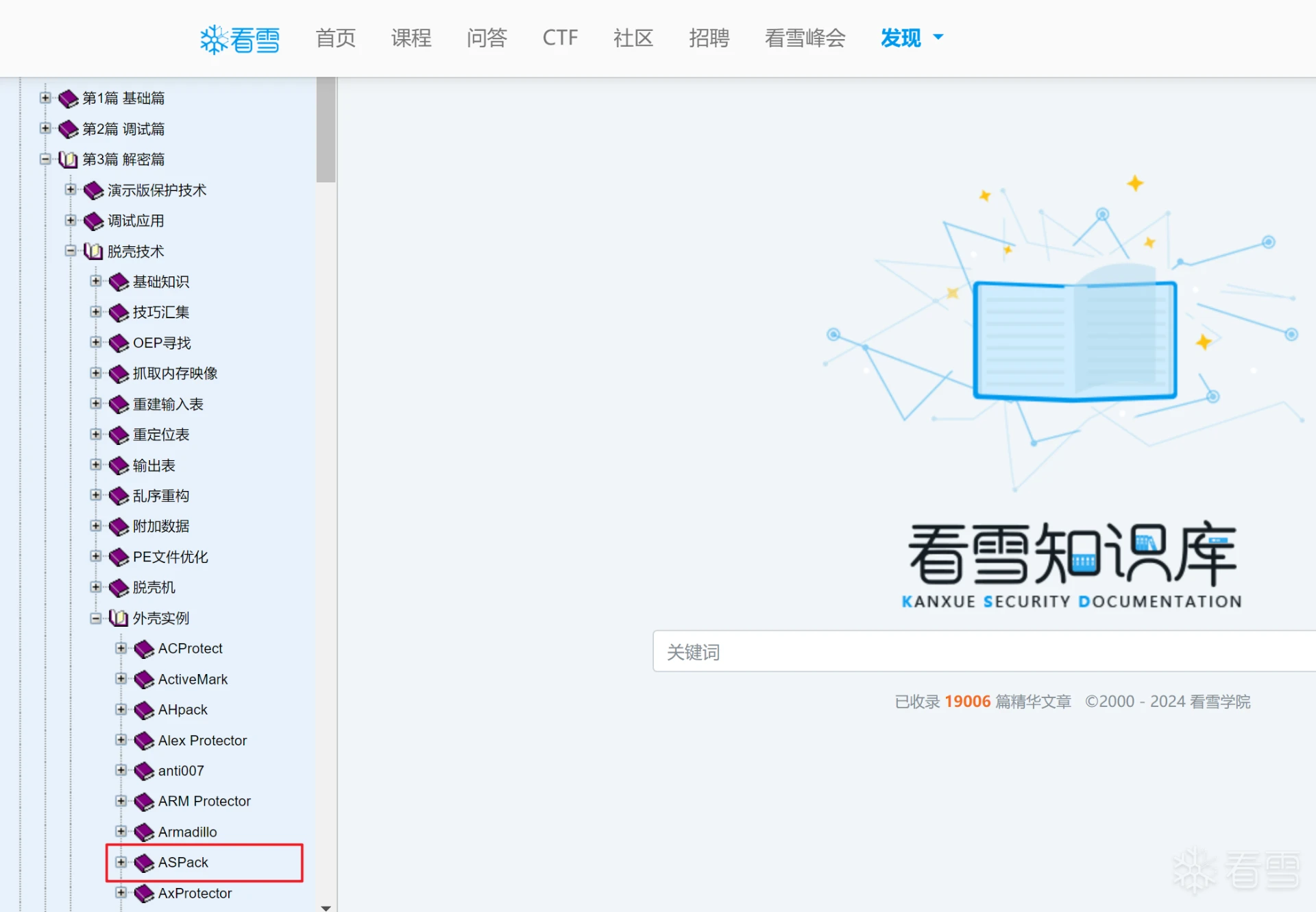Click the sidebar vertical scrollbar thumb
Image resolution: width=1316 pixels, height=912 pixels.
(326, 130)
